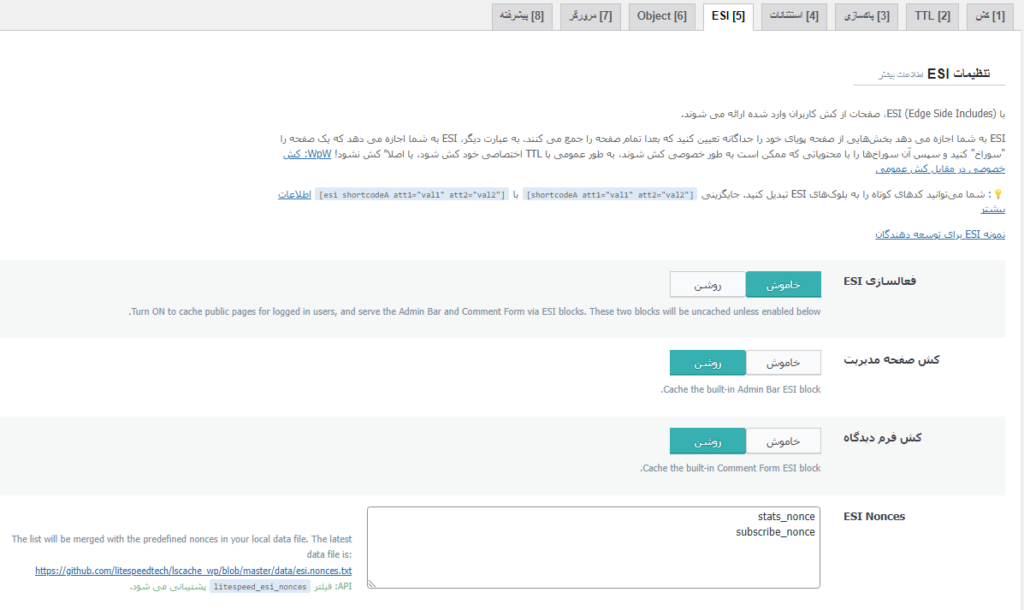The width and height of the screenshot is (1024, 610).
Task: Switch to the [6] Object tab
Action: (x=661, y=16)
